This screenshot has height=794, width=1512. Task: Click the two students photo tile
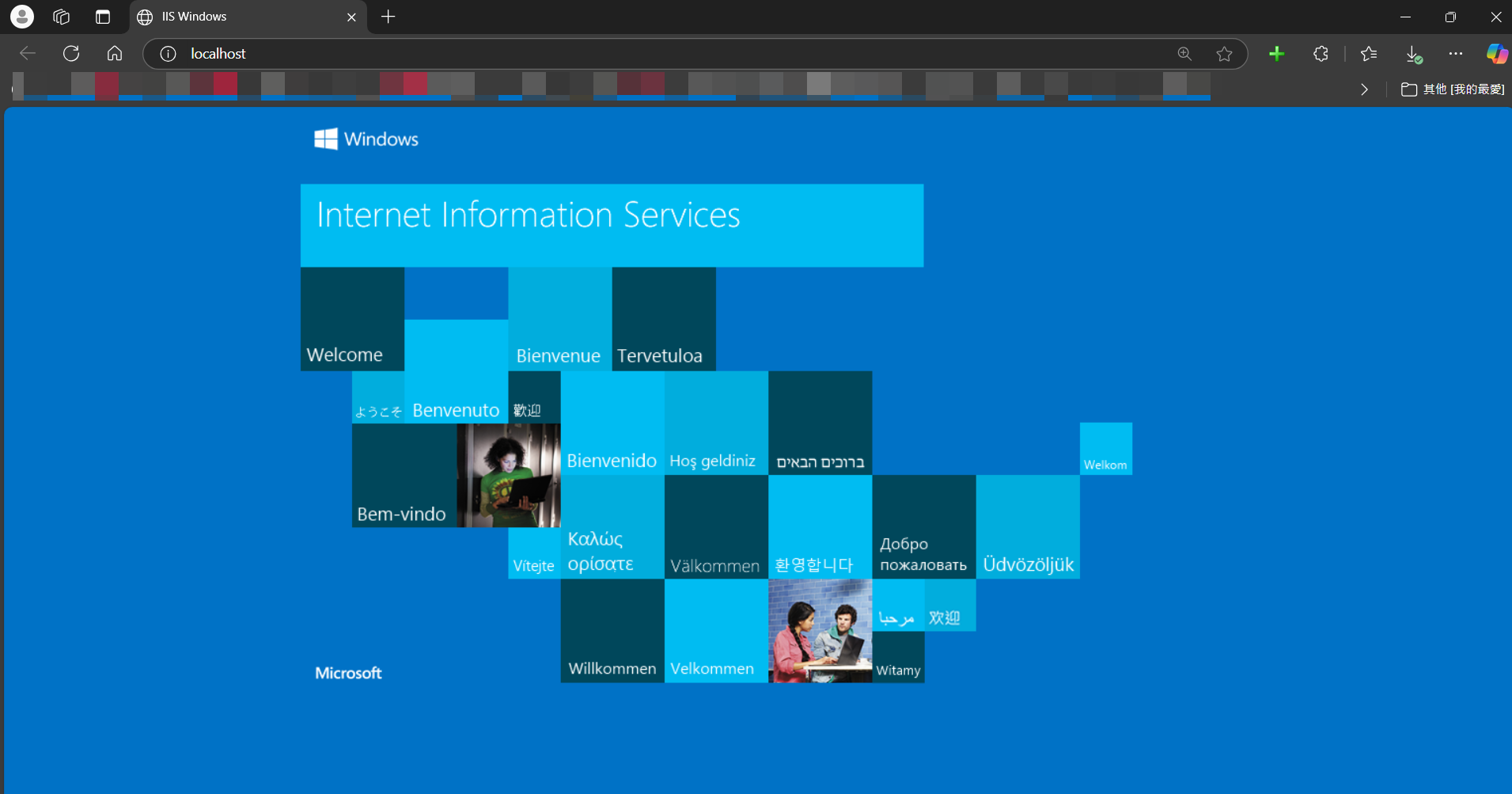click(820, 631)
